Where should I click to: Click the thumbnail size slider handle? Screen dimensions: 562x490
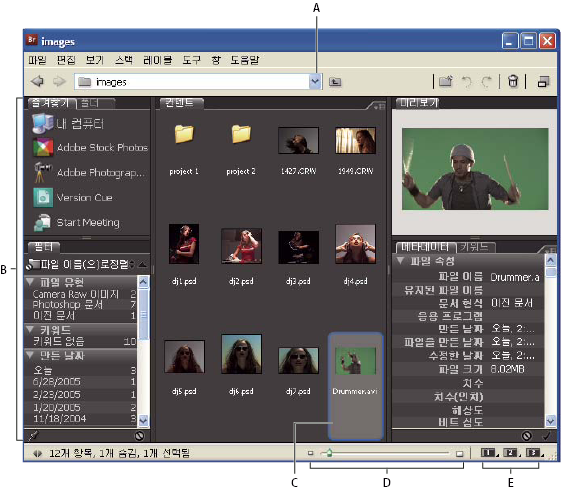coord(329,453)
